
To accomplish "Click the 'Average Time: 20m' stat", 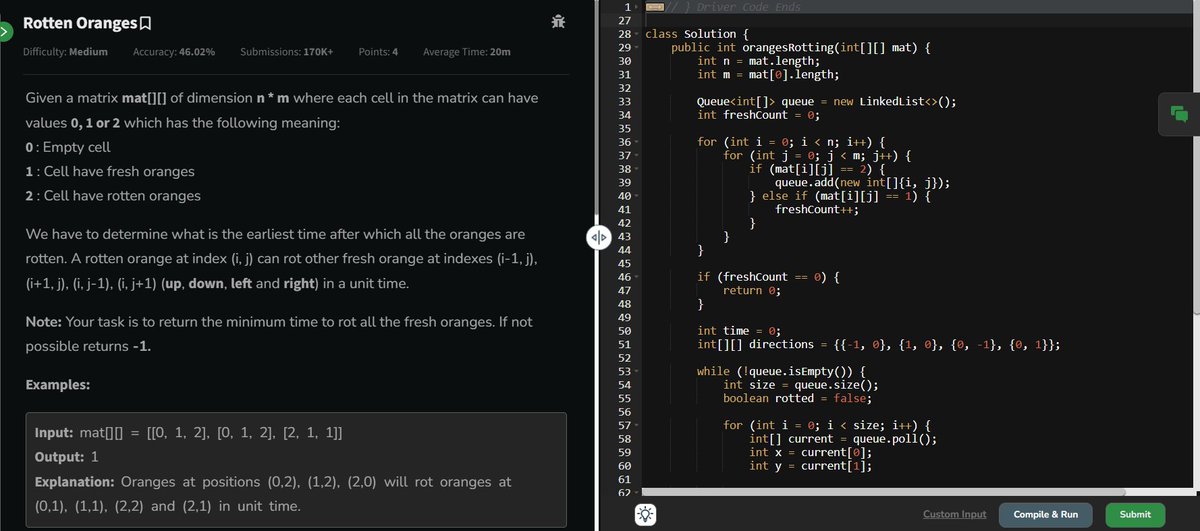I will [x=467, y=52].
